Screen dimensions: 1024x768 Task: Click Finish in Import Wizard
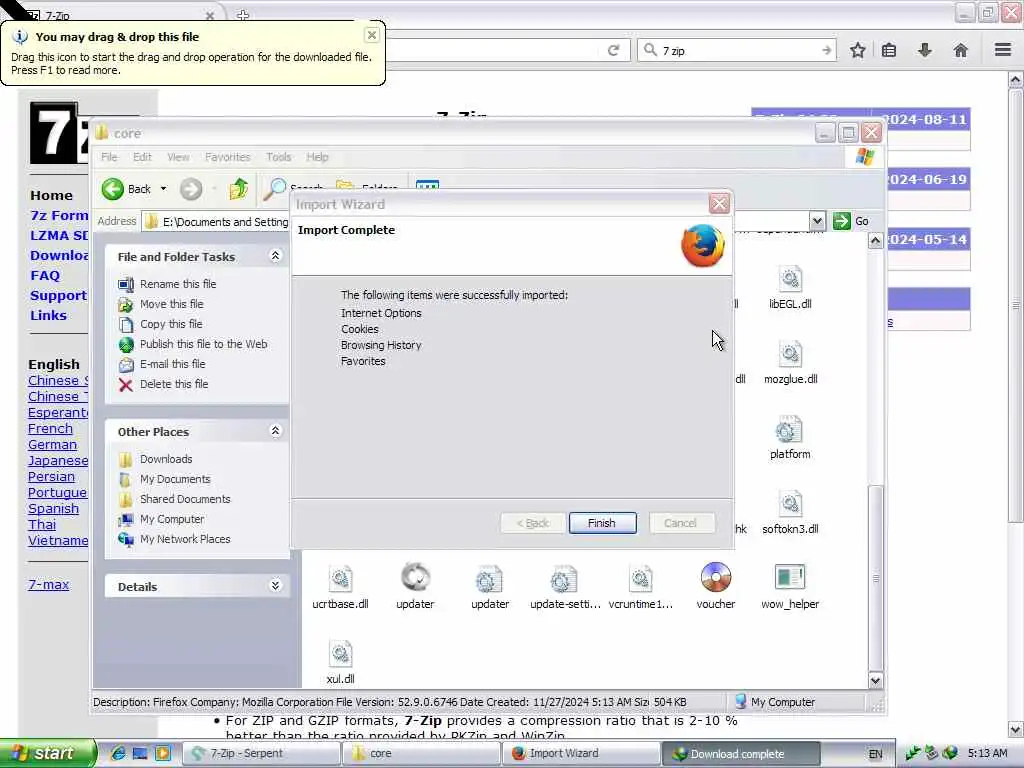click(602, 523)
